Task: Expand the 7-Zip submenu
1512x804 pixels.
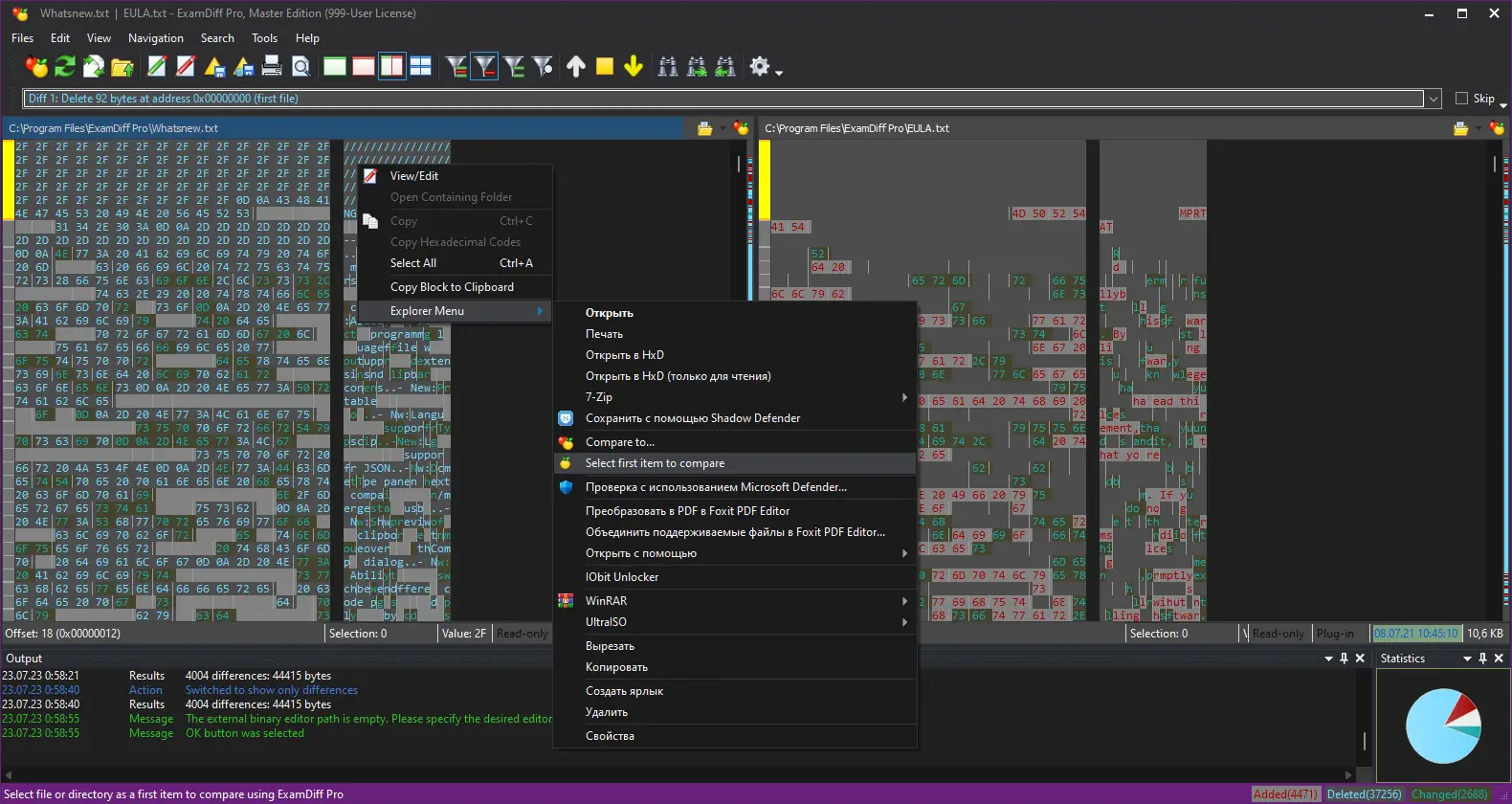Action: pyautogui.click(x=735, y=397)
